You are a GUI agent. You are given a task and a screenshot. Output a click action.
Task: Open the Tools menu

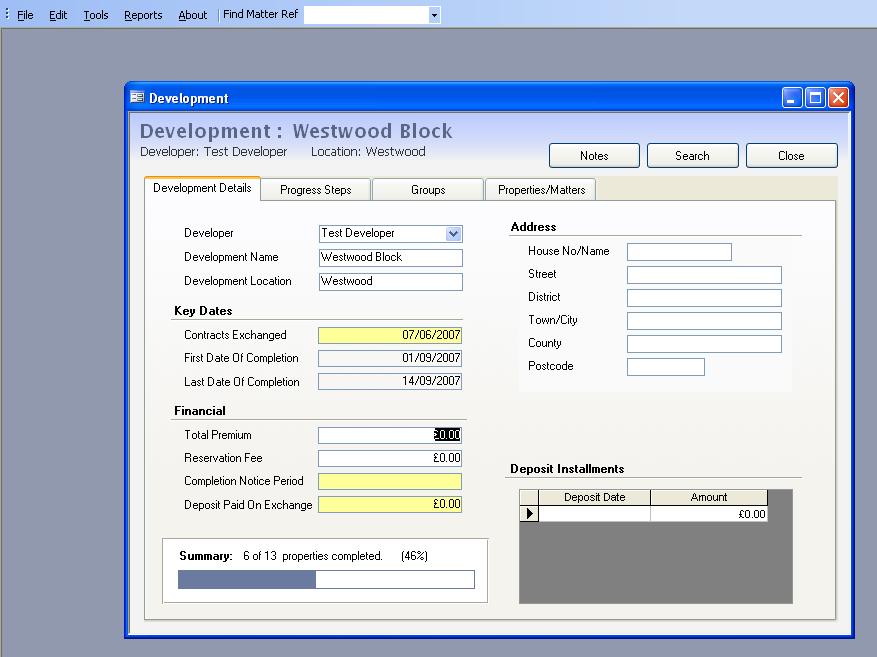(x=95, y=14)
